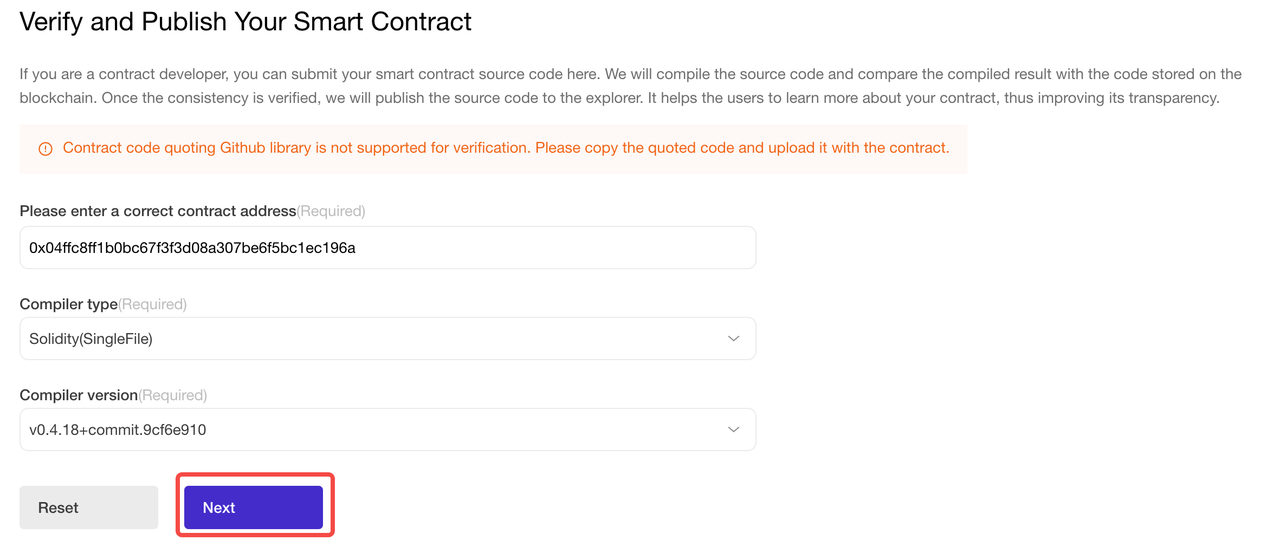The height and width of the screenshot is (560, 1280).
Task: Click the 'Compiler version' field label
Action: [x=79, y=395]
